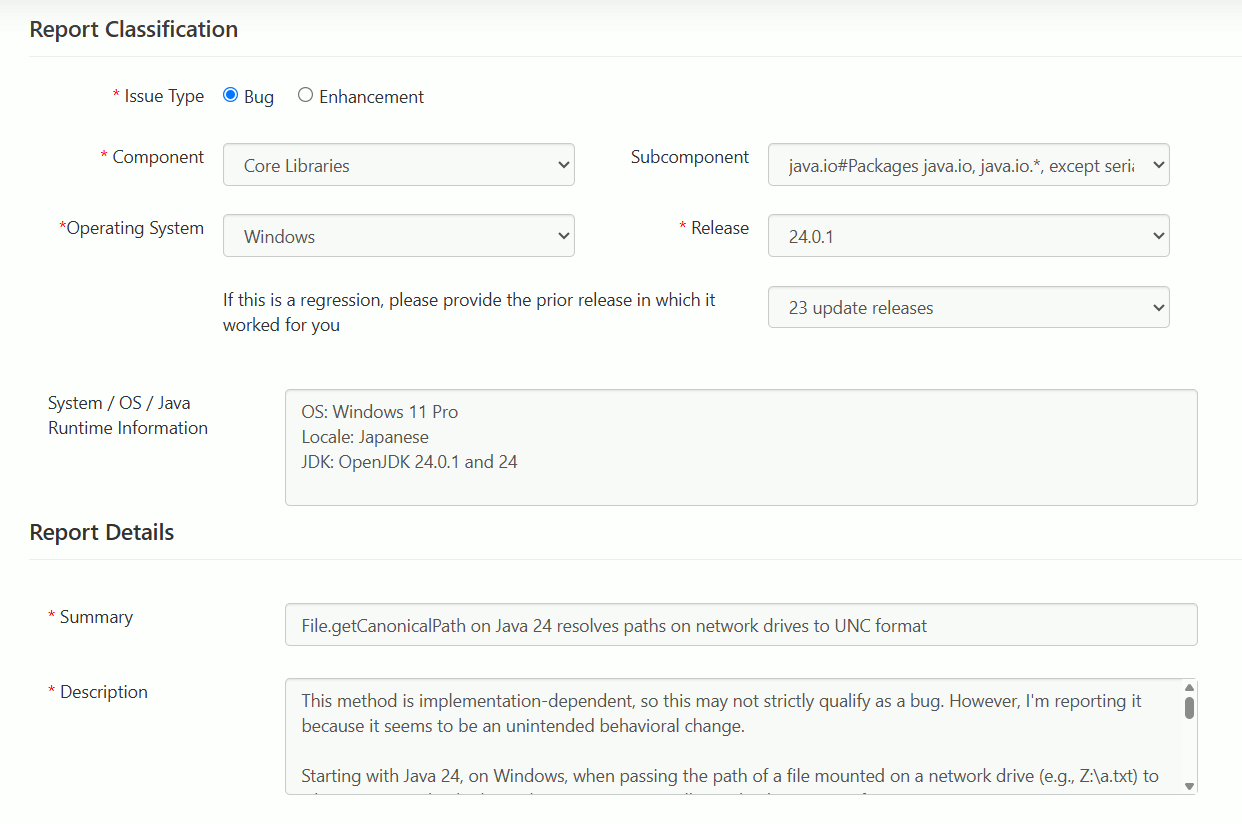Viewport: 1242px width, 824px height.
Task: Click the scroll-down arrow in the Description box
Action: [x=1189, y=786]
